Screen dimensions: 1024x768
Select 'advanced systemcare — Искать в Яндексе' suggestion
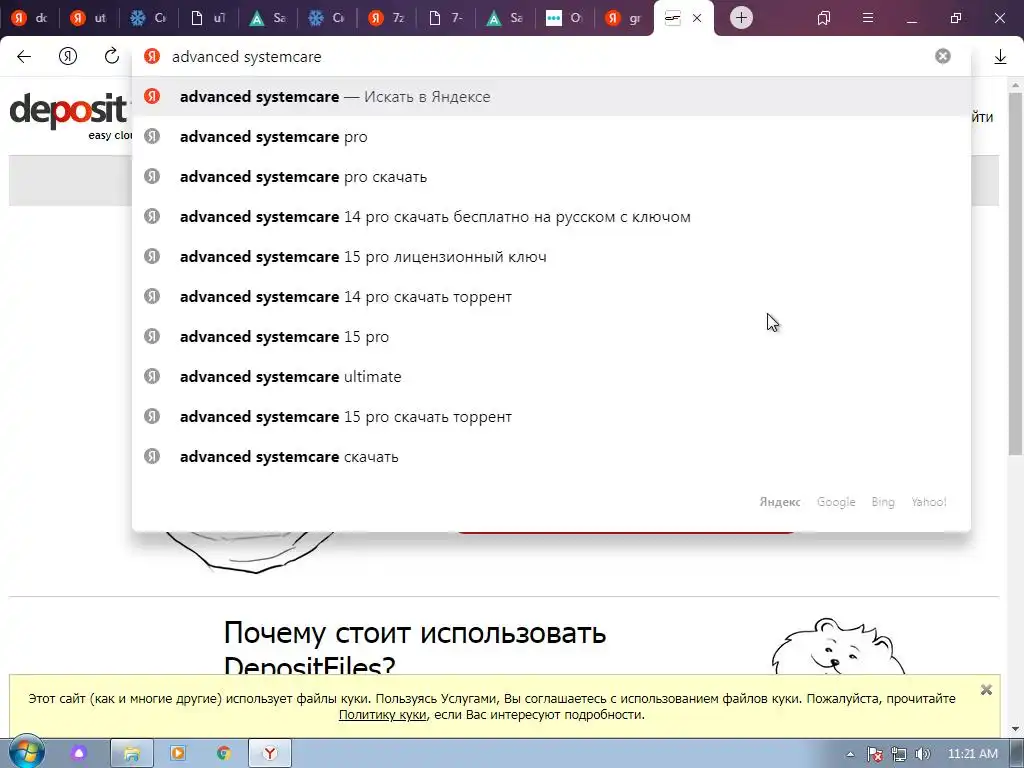[x=551, y=97]
